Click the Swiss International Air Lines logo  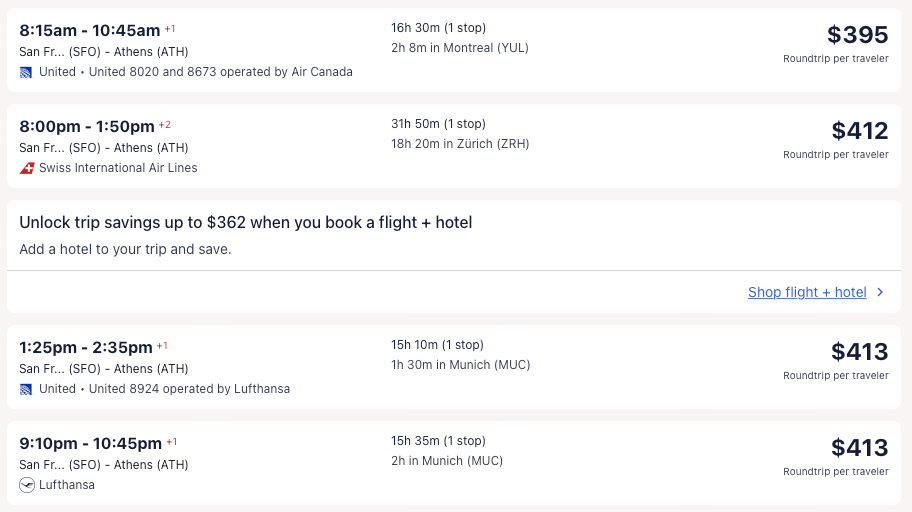point(27,168)
